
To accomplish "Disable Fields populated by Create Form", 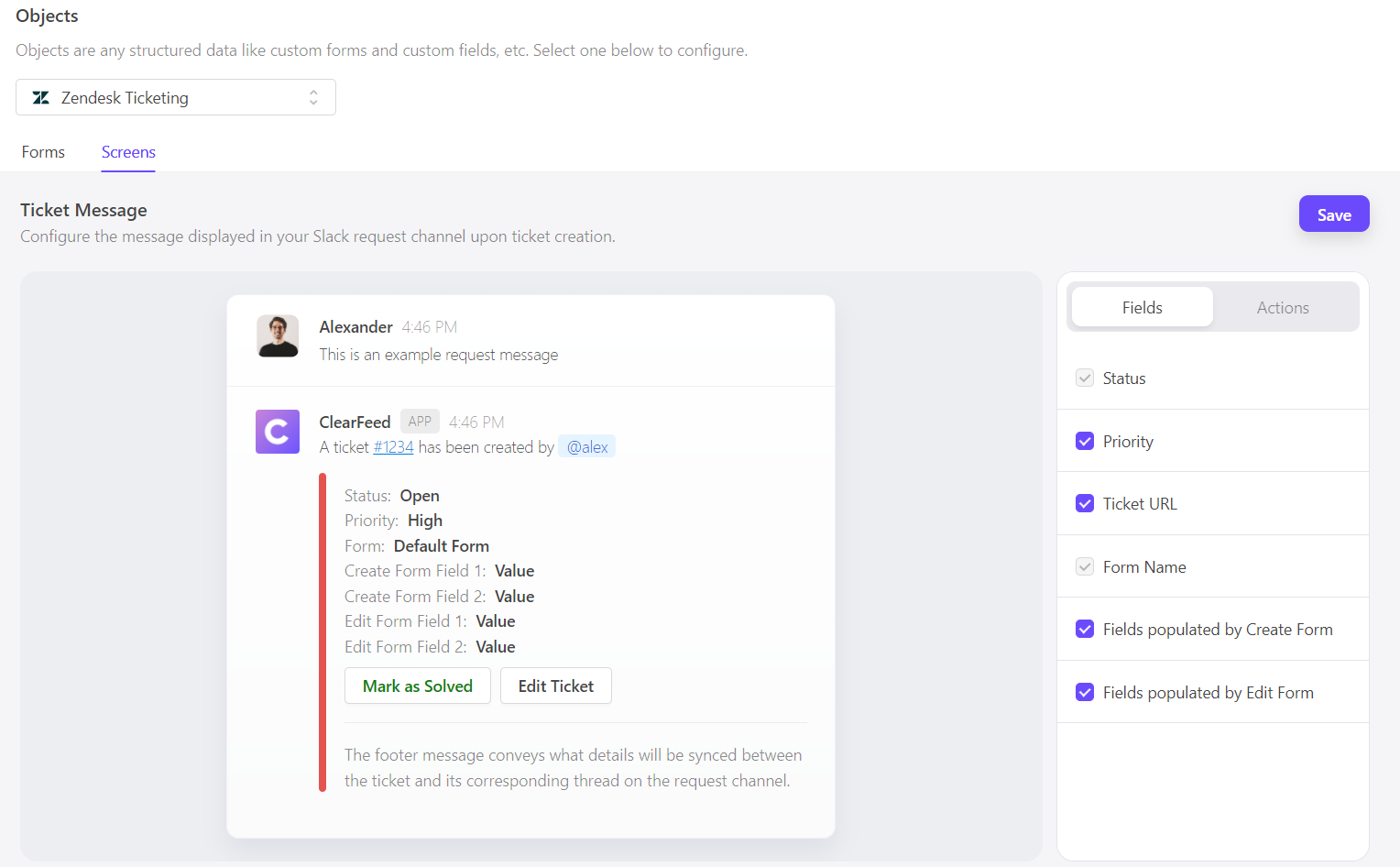I will 1085,630.
